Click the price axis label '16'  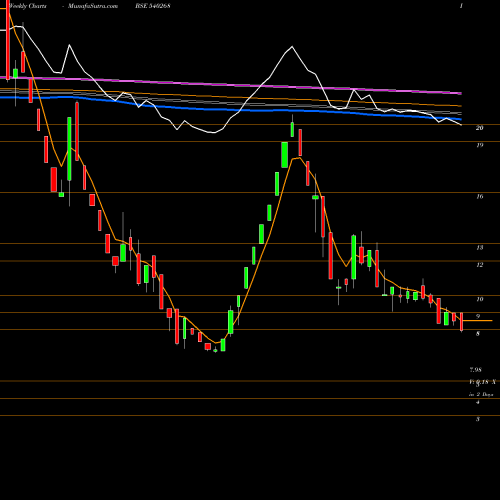pyautogui.click(x=479, y=196)
